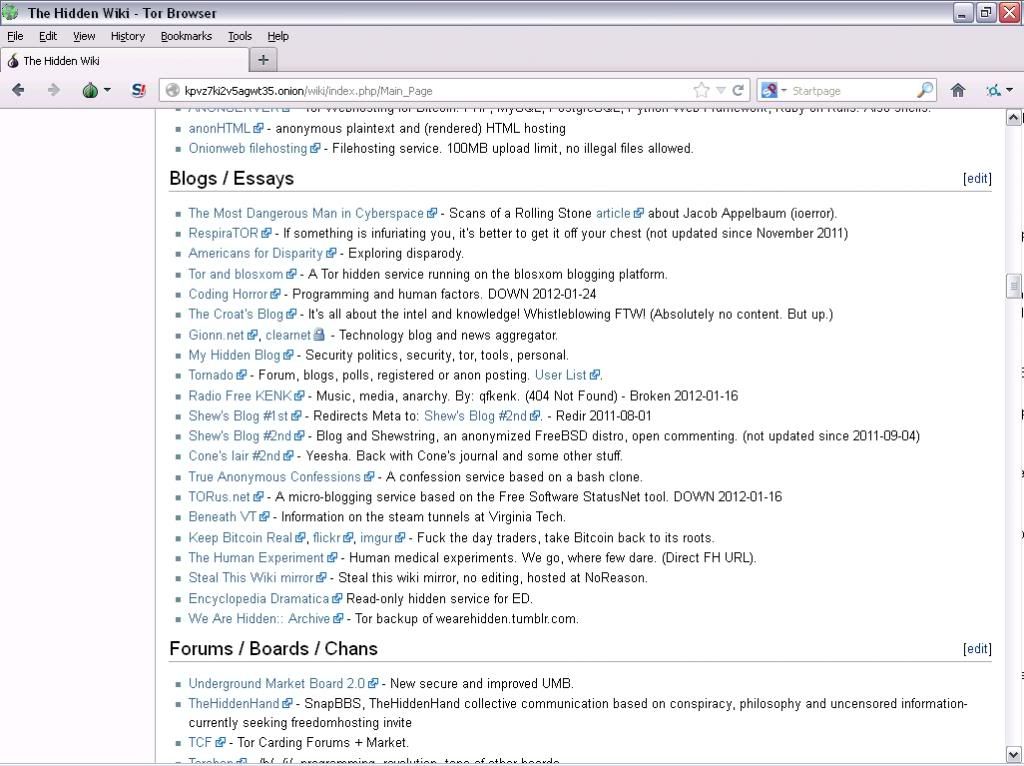
Task: Open the File menu
Action: coord(15,36)
